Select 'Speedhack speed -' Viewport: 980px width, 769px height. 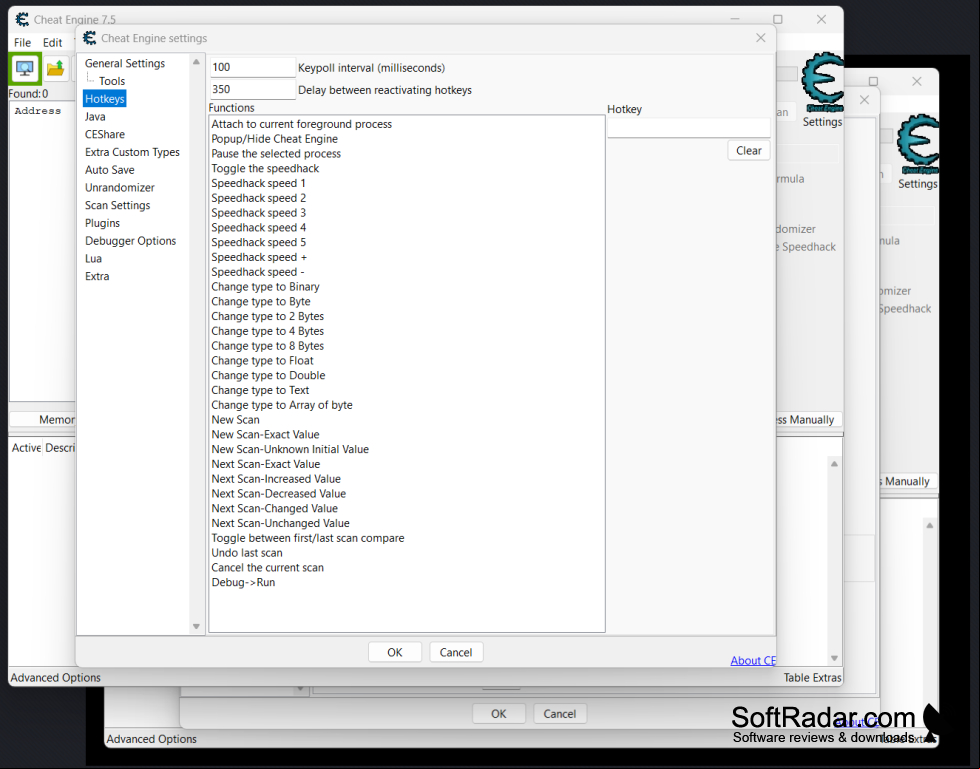point(258,272)
